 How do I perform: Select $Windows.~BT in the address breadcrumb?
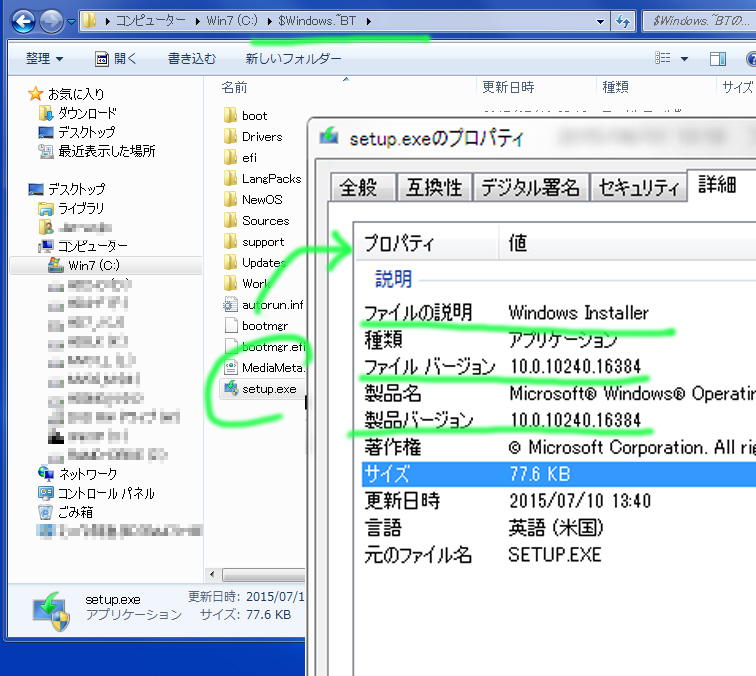pyautogui.click(x=317, y=21)
